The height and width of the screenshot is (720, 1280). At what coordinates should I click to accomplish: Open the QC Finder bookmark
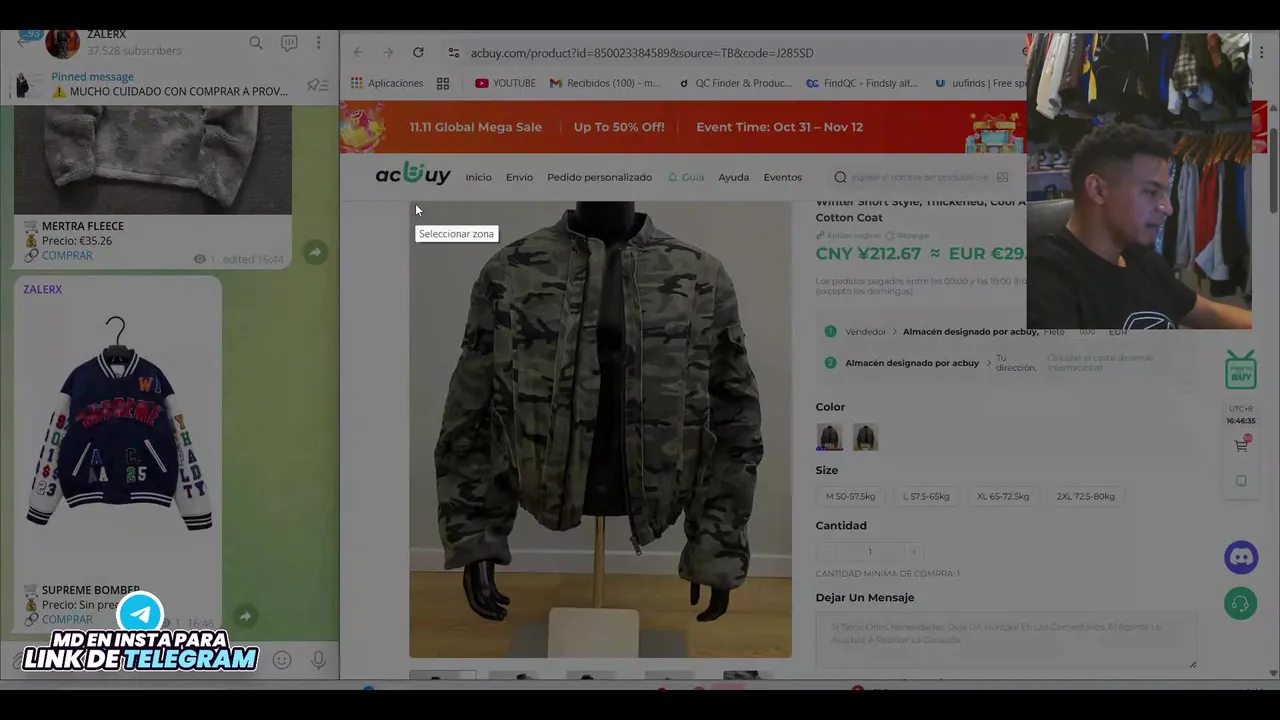pyautogui.click(x=735, y=83)
